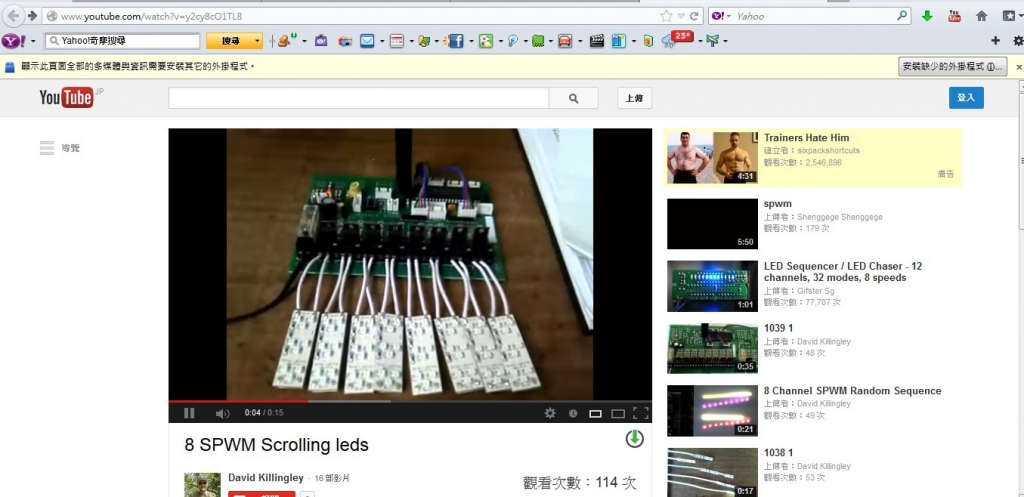Mute the video volume speaker icon
1024x497 pixels.
click(222, 413)
